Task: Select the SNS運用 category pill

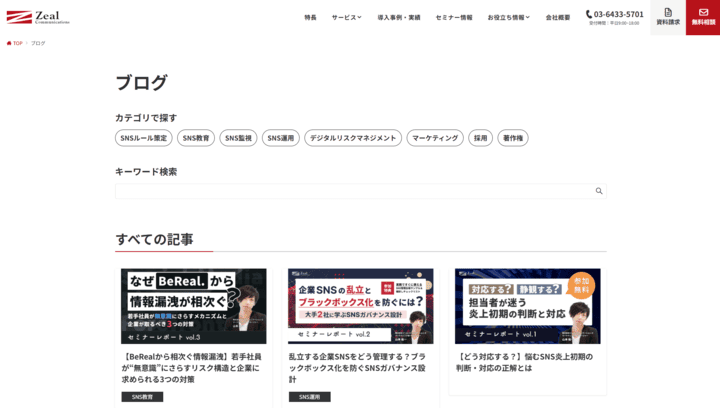Action: 281,138
